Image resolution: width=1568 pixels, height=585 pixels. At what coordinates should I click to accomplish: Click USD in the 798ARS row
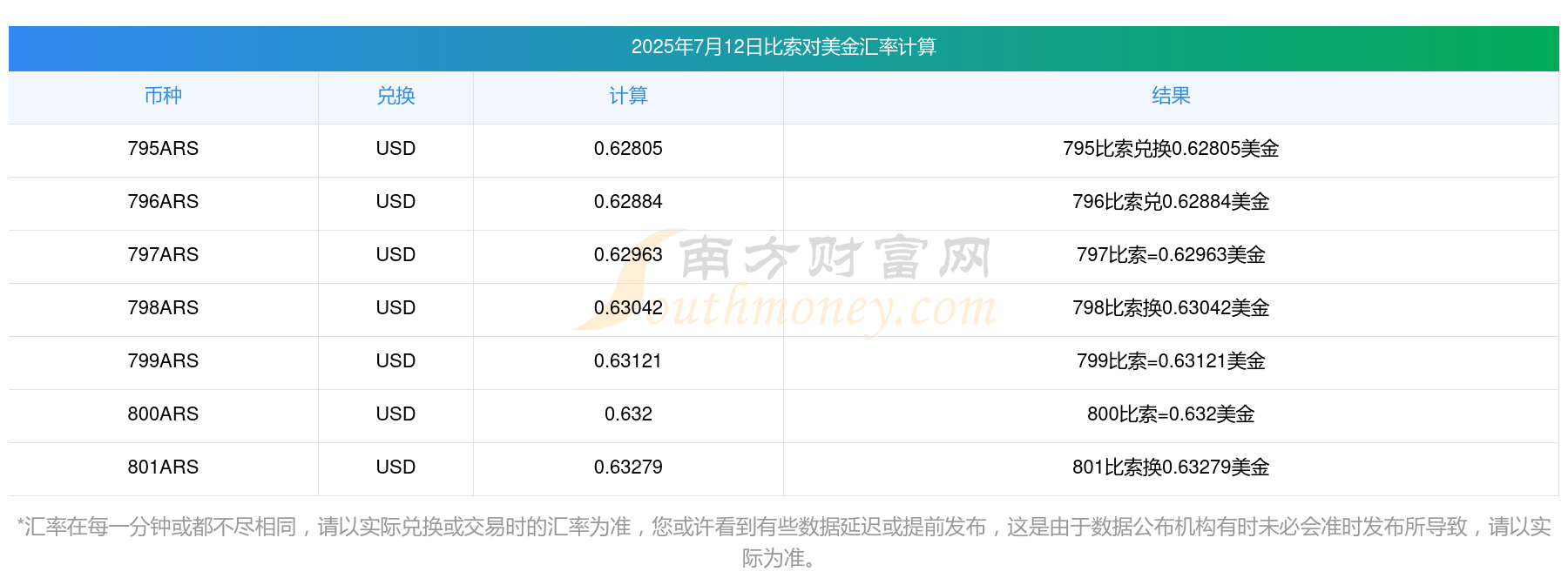(395, 308)
